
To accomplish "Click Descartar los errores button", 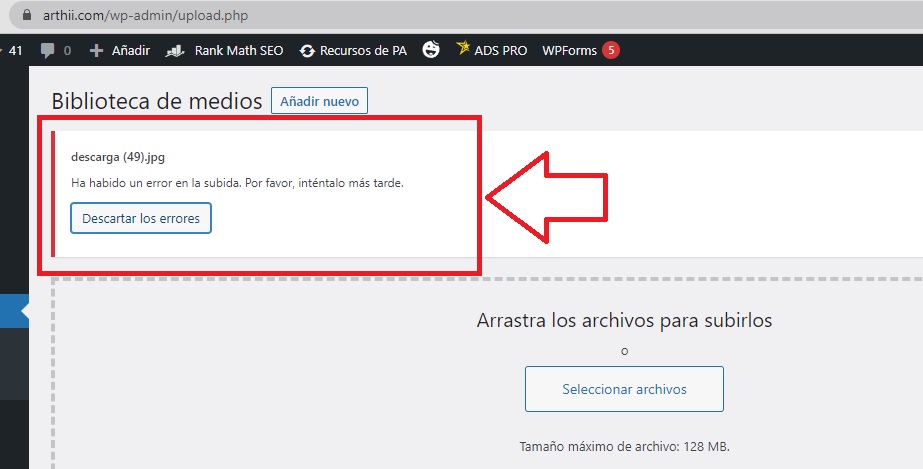I will 141,218.
